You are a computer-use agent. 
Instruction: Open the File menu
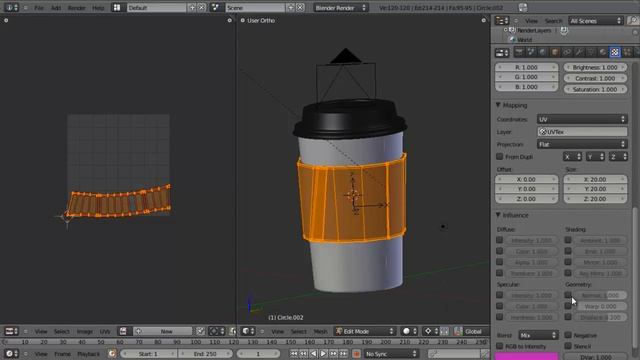39,8
